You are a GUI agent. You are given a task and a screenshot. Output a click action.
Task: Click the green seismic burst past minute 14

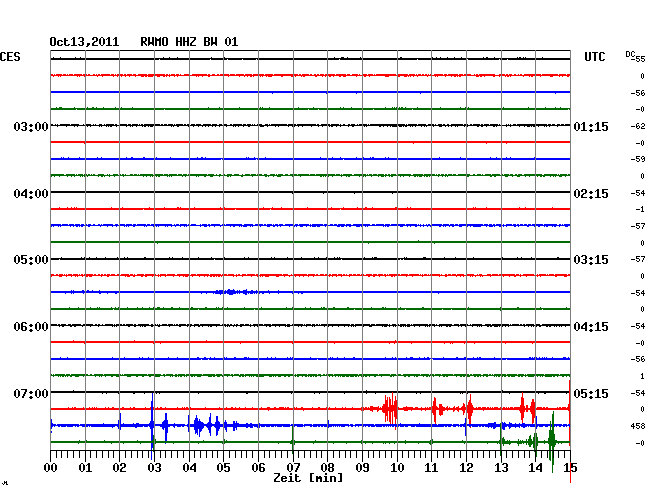[x=552, y=441]
